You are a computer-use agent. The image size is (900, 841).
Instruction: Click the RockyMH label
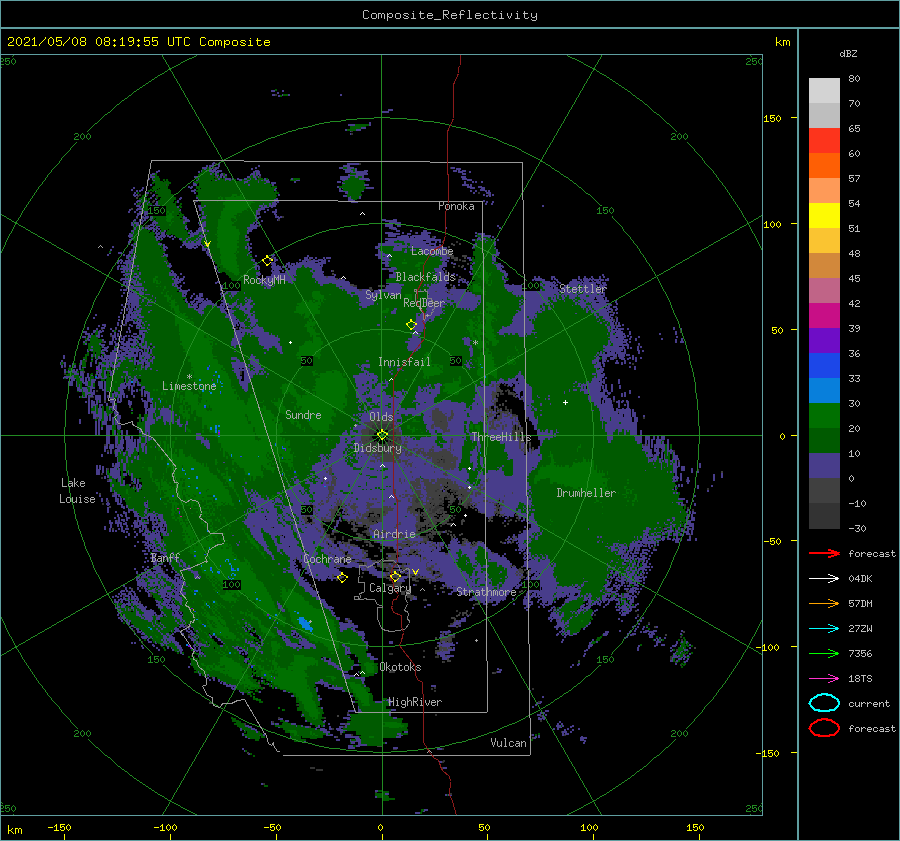(x=264, y=280)
